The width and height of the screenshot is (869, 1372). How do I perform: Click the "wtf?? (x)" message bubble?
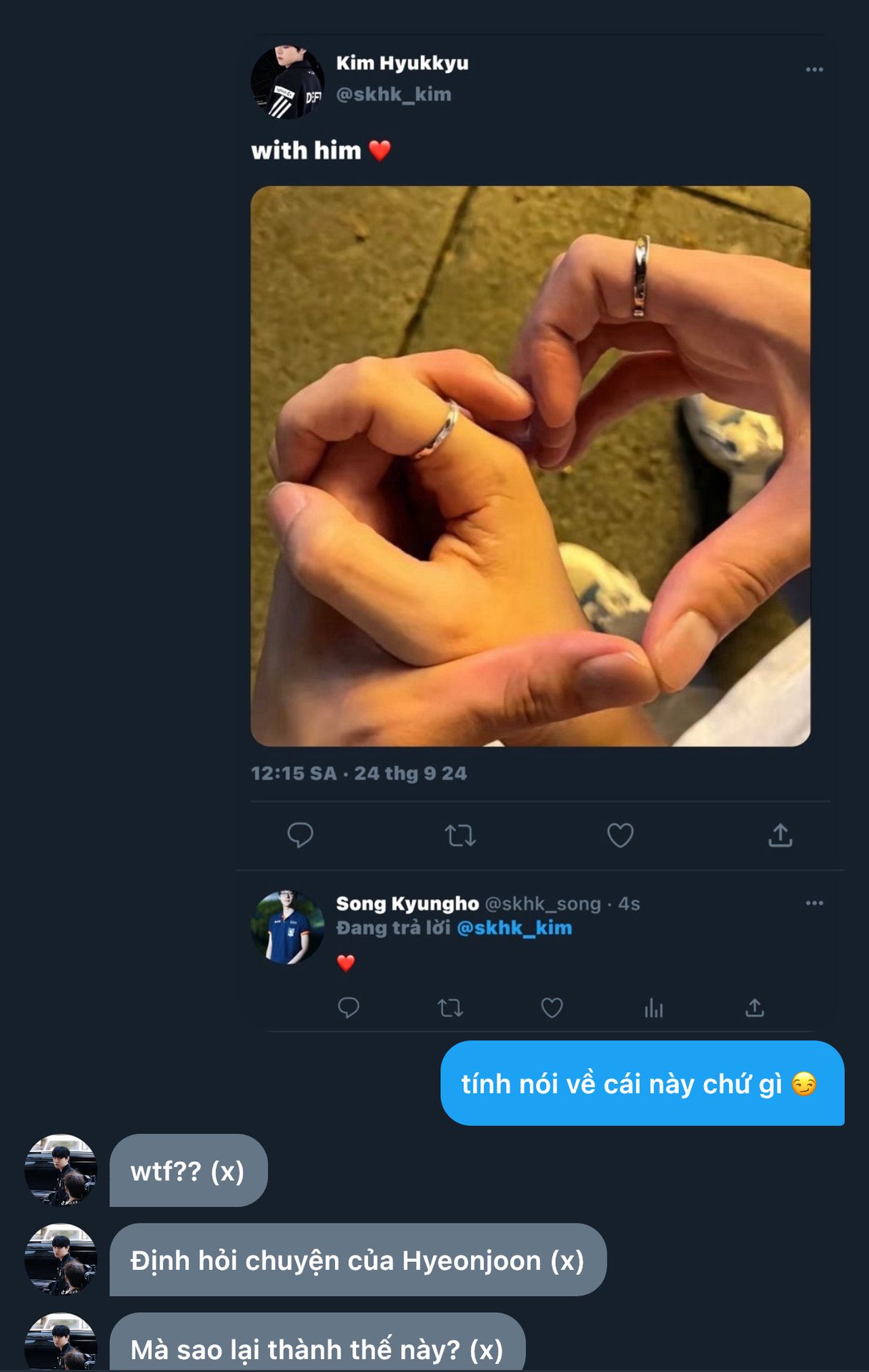coord(188,1170)
